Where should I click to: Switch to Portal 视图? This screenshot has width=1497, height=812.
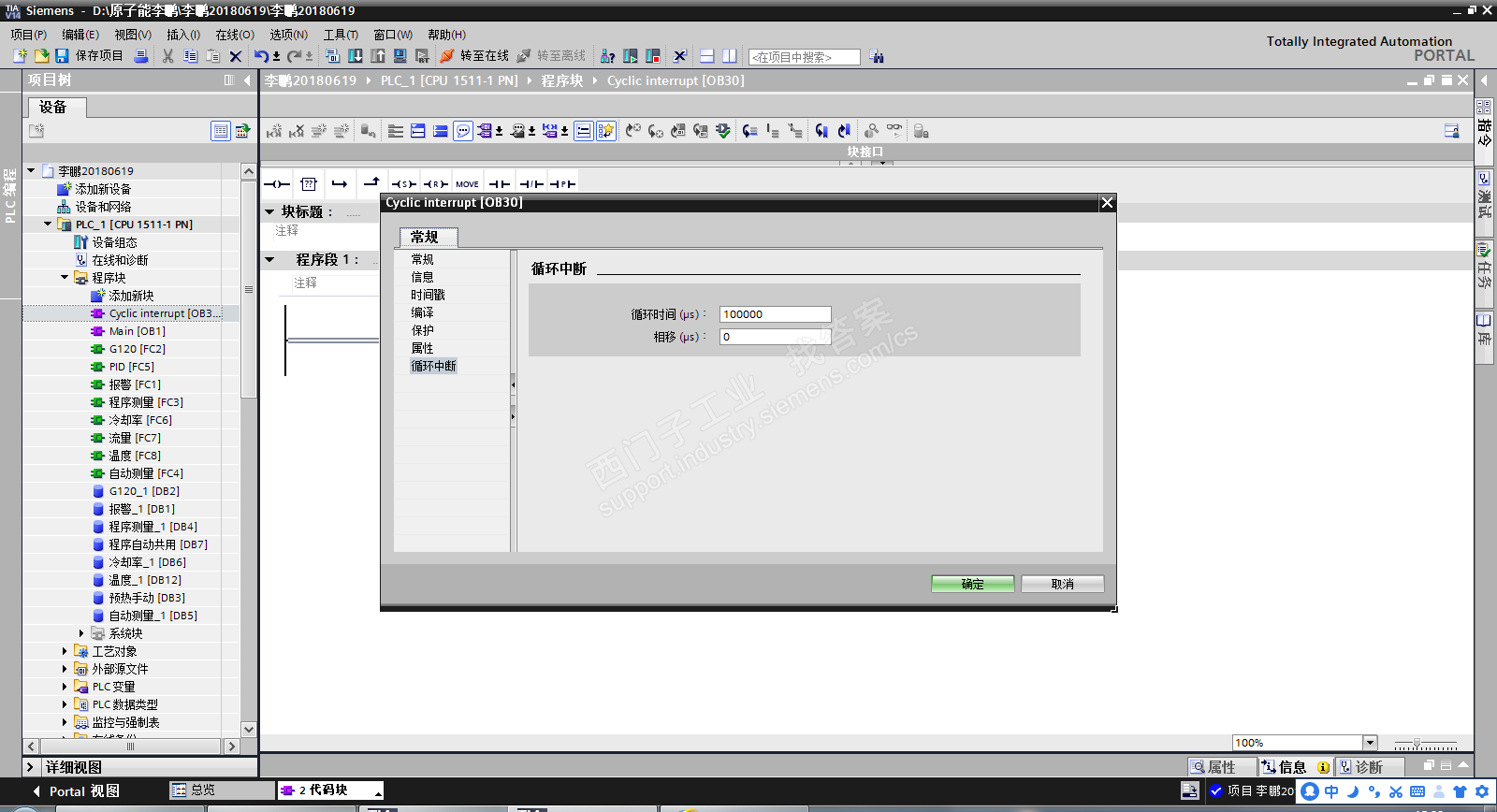coord(75,791)
